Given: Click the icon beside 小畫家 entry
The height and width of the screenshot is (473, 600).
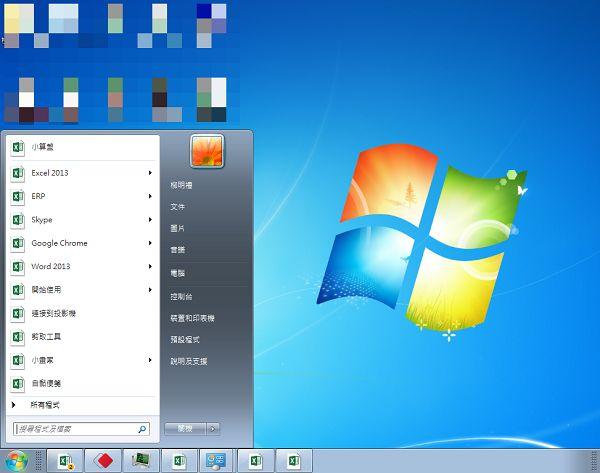Looking at the screenshot, I should pyautogui.click(x=18, y=360).
